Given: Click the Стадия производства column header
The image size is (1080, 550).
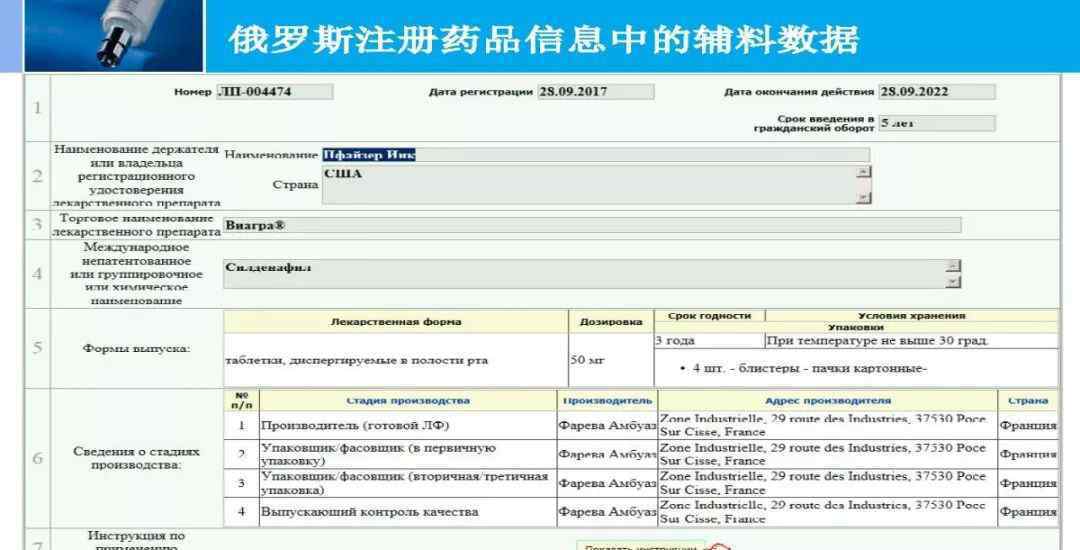Looking at the screenshot, I should [x=408, y=401].
